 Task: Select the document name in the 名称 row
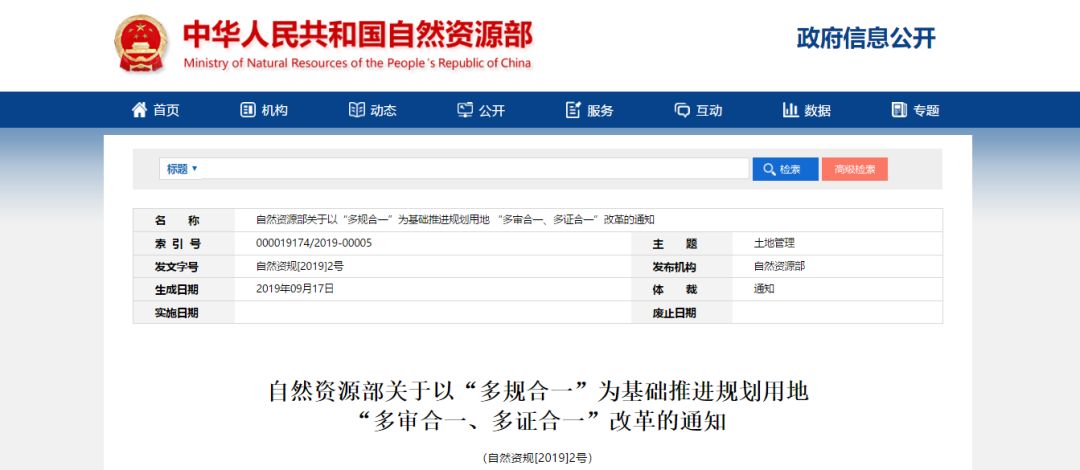click(455, 221)
